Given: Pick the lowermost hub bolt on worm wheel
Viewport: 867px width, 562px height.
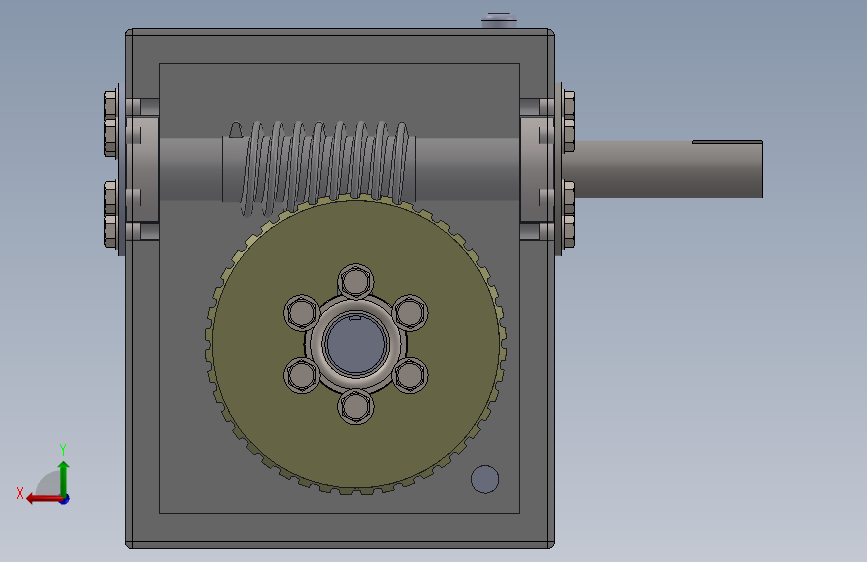Looking at the screenshot, I should [356, 407].
